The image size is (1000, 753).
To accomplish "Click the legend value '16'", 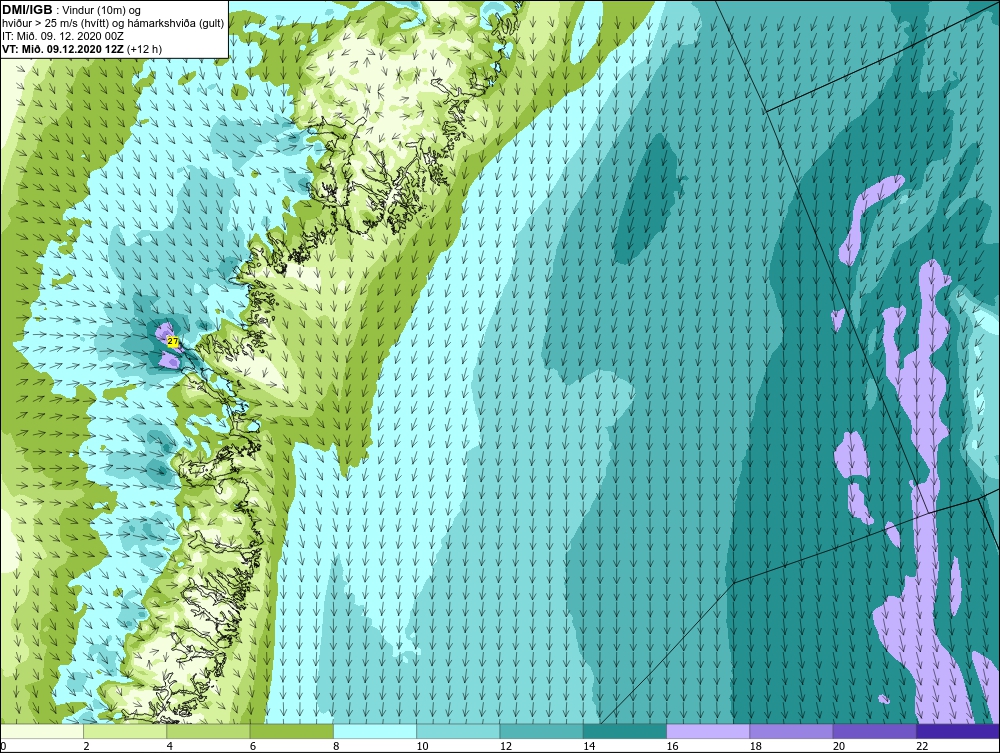I will click(x=672, y=746).
